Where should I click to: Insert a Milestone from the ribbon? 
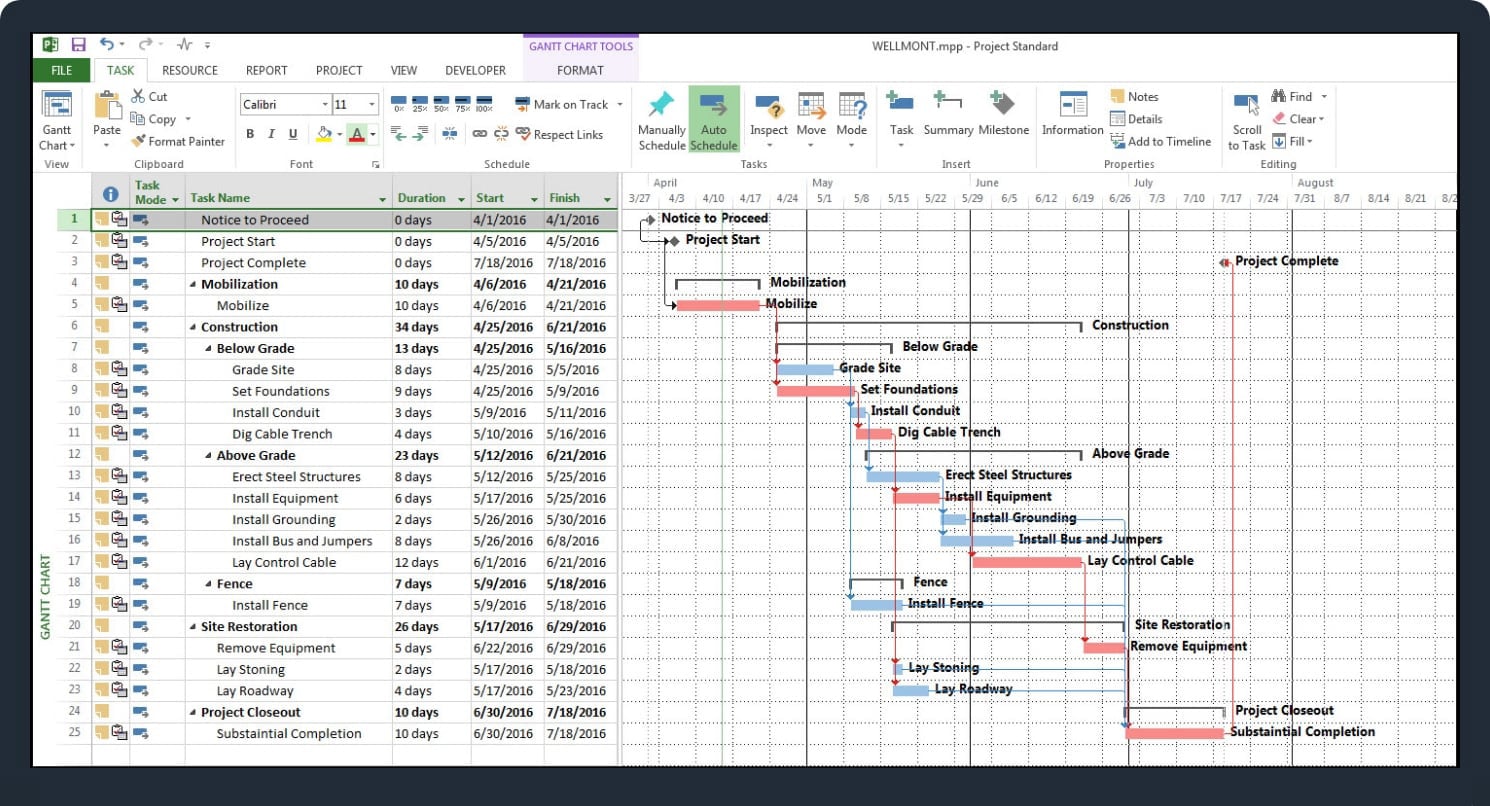coord(1003,106)
